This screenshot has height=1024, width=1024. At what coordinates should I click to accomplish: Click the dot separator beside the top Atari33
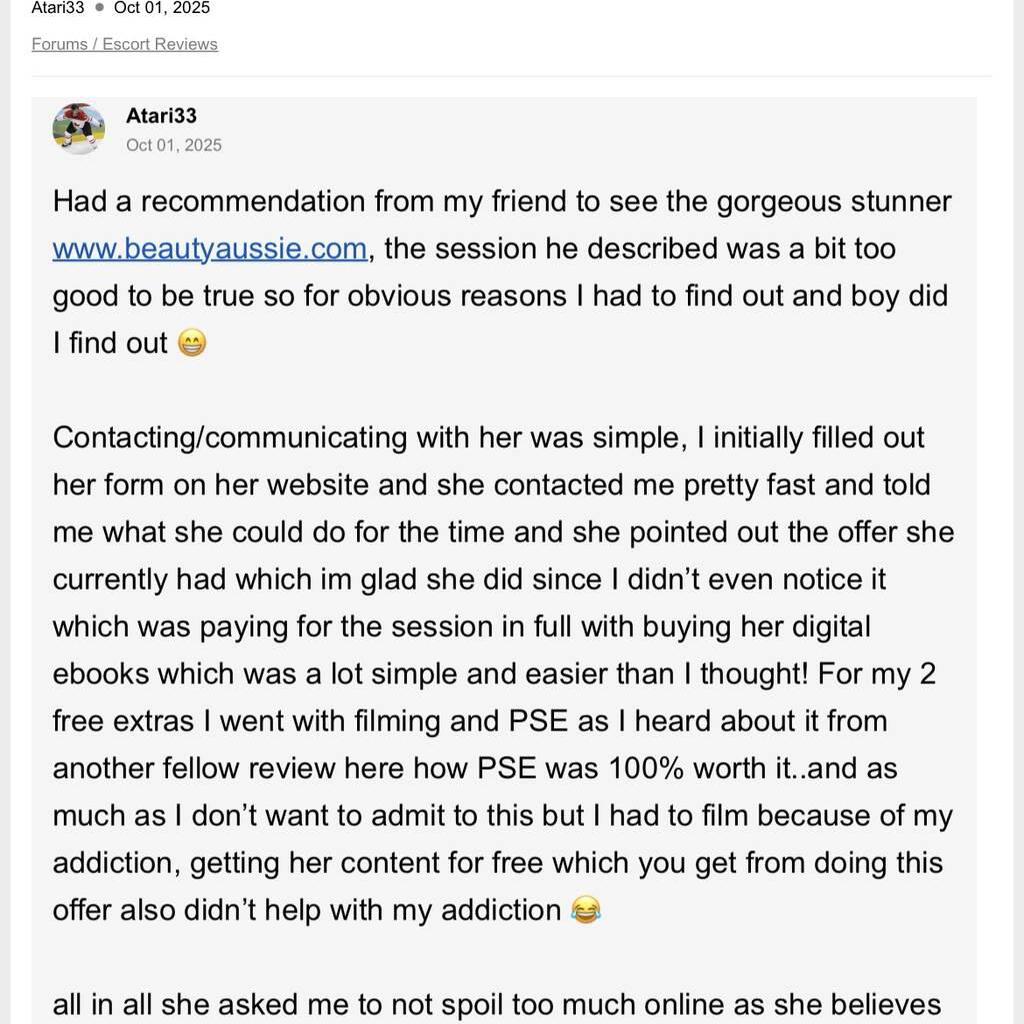99,8
